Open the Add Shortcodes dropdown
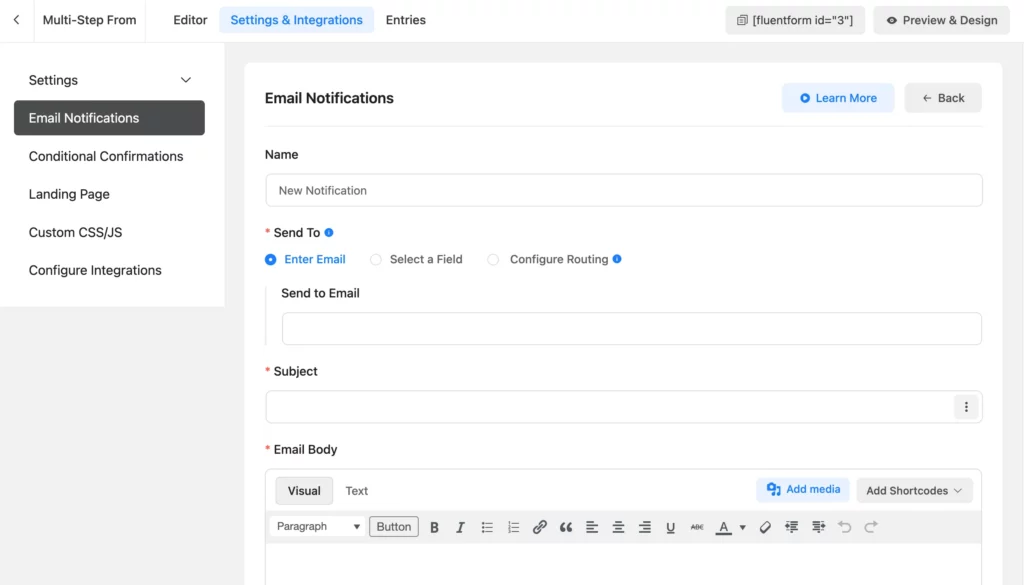The image size is (1024, 585). (913, 490)
